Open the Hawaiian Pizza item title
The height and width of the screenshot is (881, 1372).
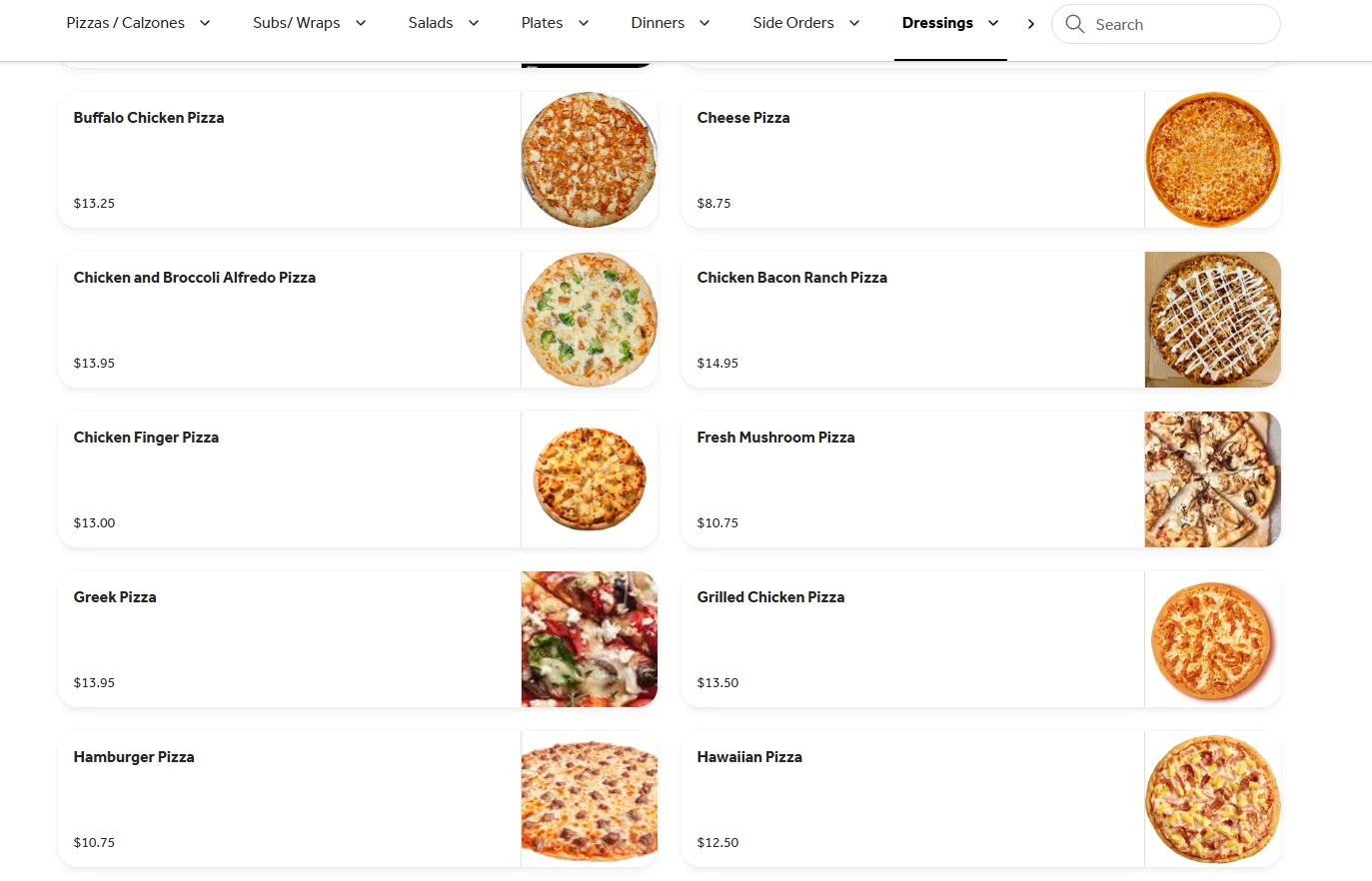click(x=749, y=757)
